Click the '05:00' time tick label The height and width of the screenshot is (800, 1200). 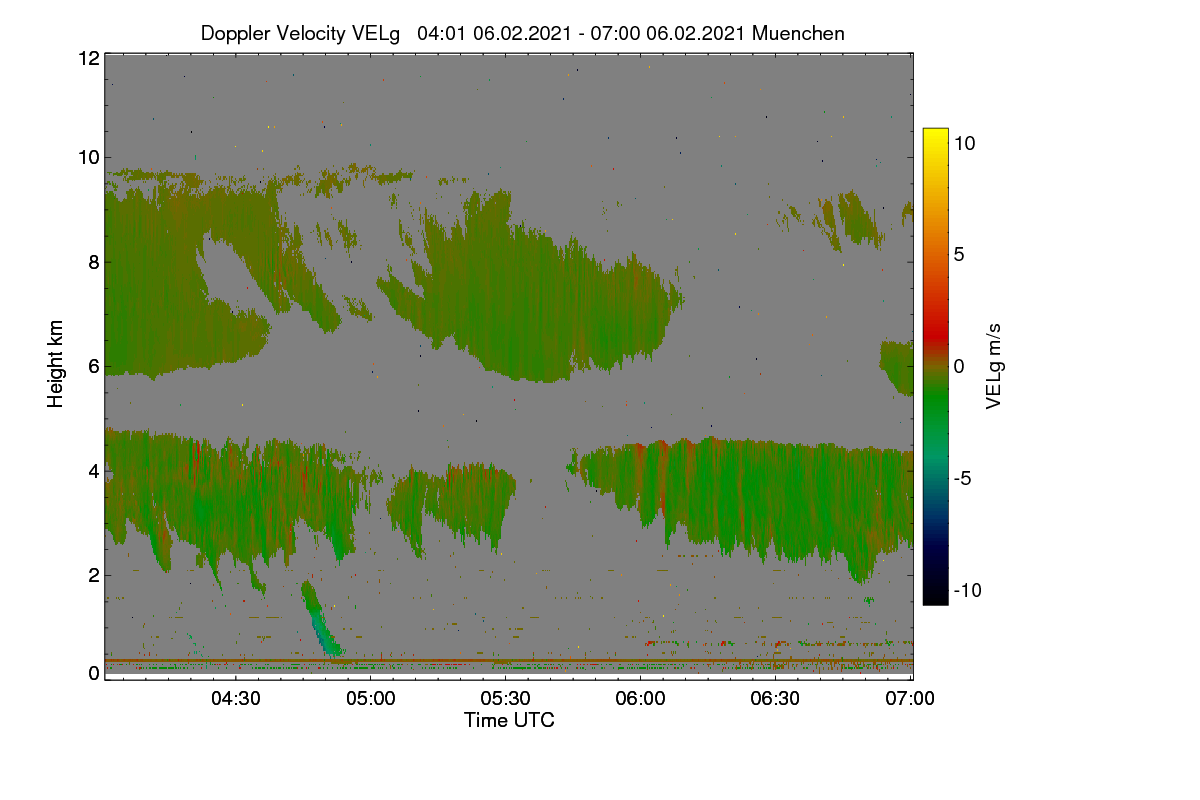pyautogui.click(x=370, y=698)
